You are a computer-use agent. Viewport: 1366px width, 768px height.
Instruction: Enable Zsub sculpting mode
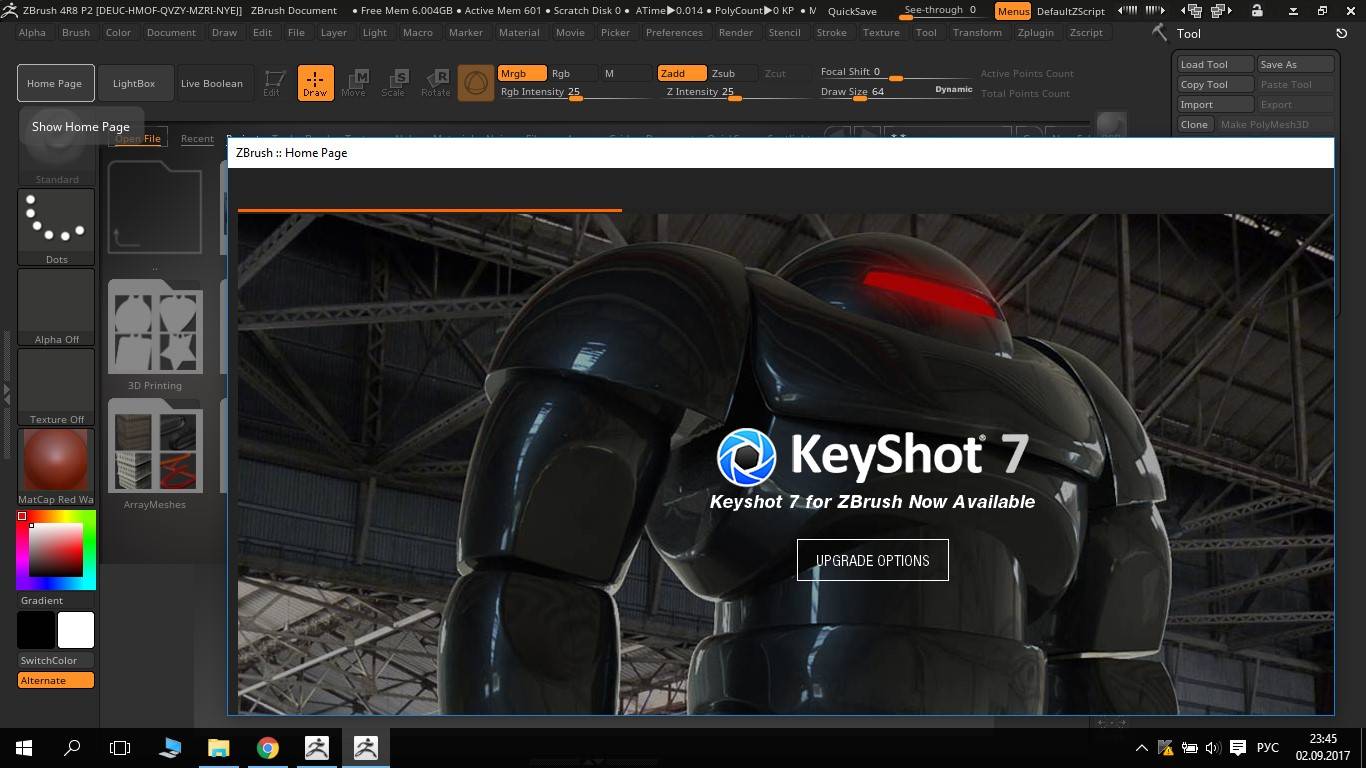pos(723,73)
